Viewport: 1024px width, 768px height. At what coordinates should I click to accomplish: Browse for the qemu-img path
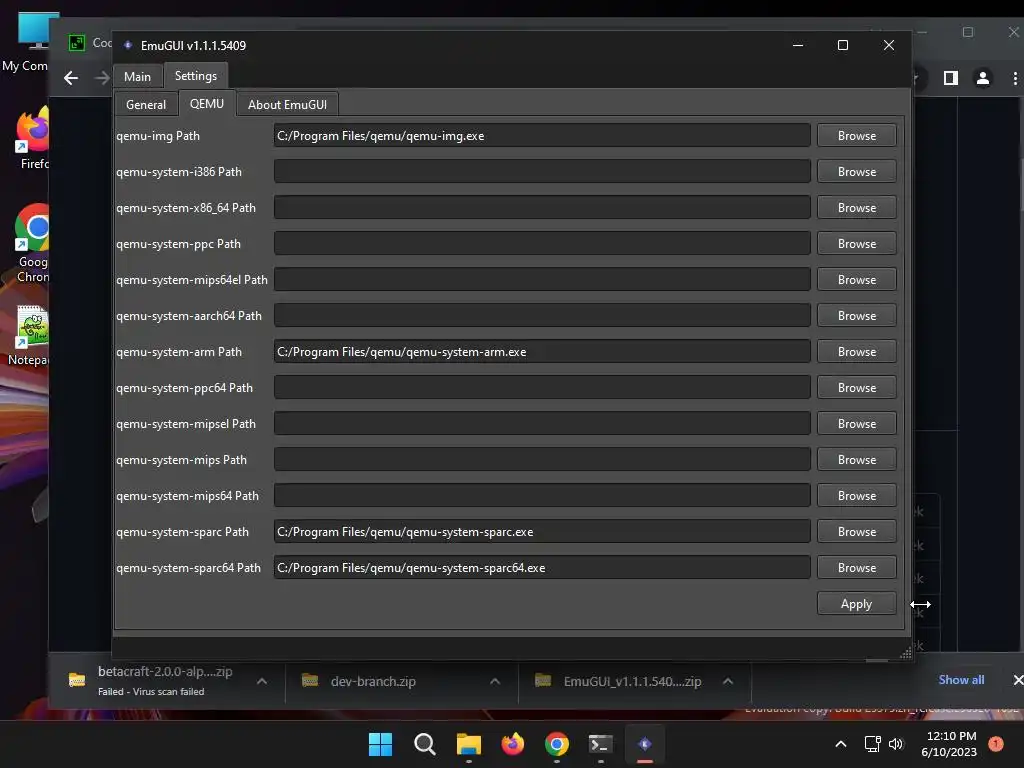[x=856, y=136]
